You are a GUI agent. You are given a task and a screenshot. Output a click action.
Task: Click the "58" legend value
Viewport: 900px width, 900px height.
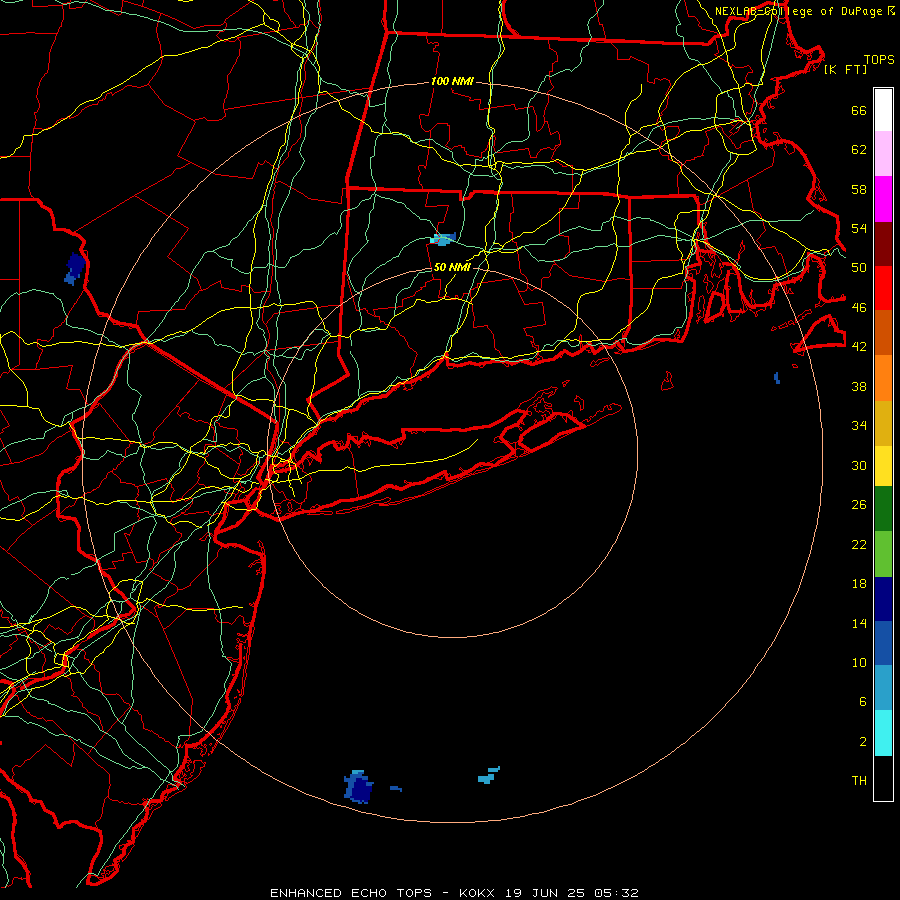point(859,189)
